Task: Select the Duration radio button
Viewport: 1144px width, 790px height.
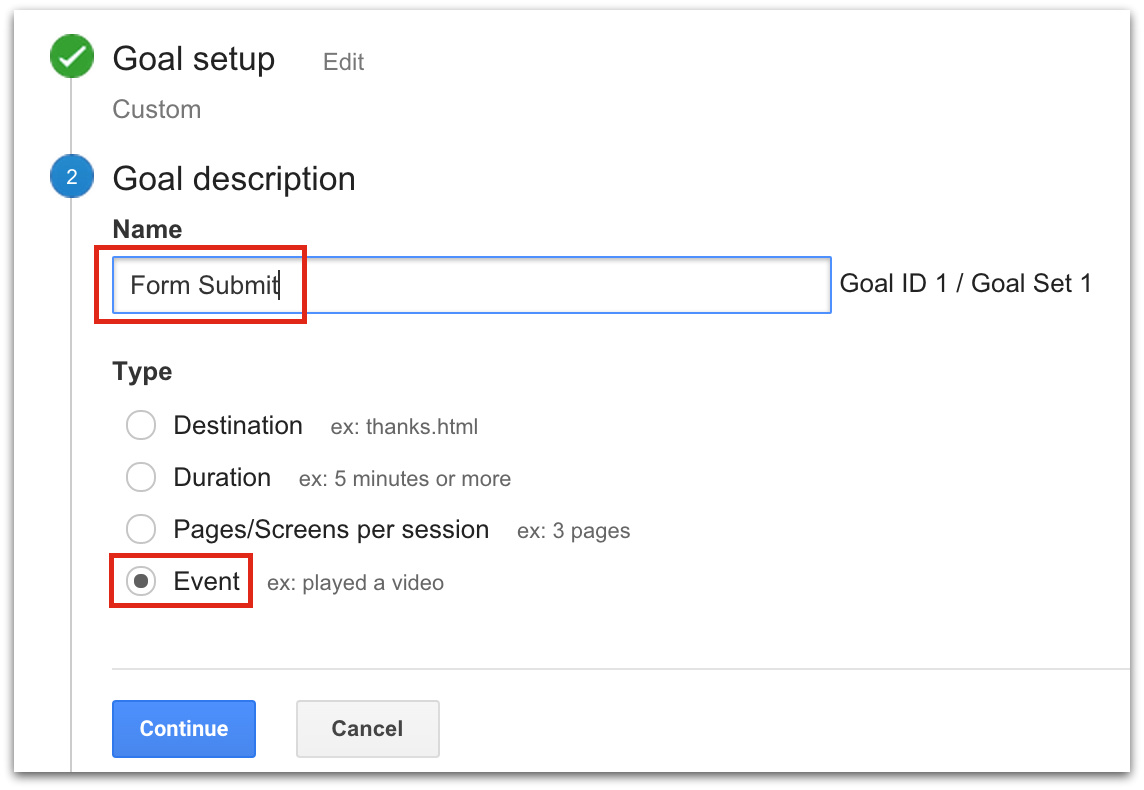Action: pos(141,478)
